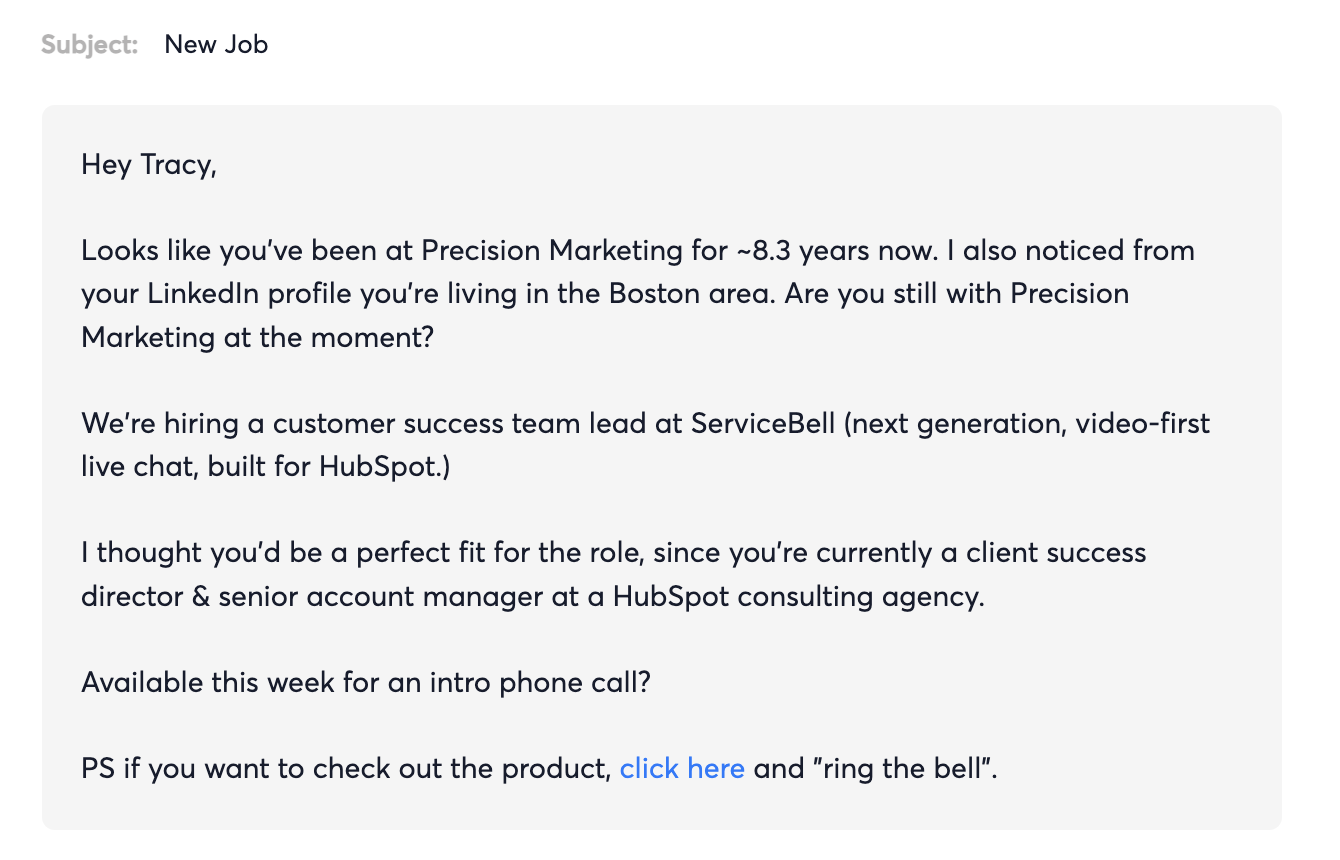
Task: Click the gray "Subject:" label
Action: pyautogui.click(x=90, y=44)
